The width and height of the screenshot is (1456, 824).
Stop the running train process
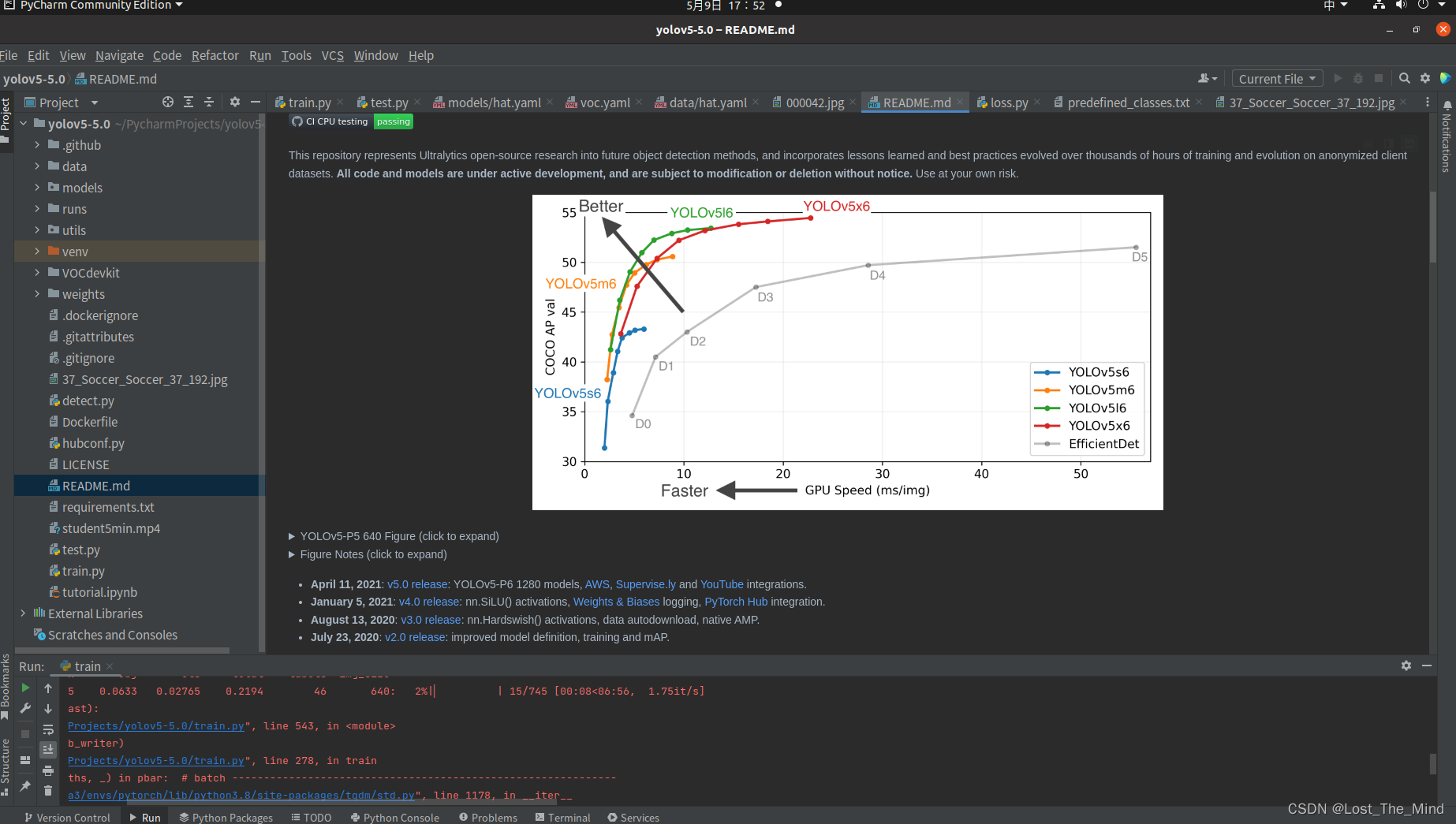click(x=25, y=734)
